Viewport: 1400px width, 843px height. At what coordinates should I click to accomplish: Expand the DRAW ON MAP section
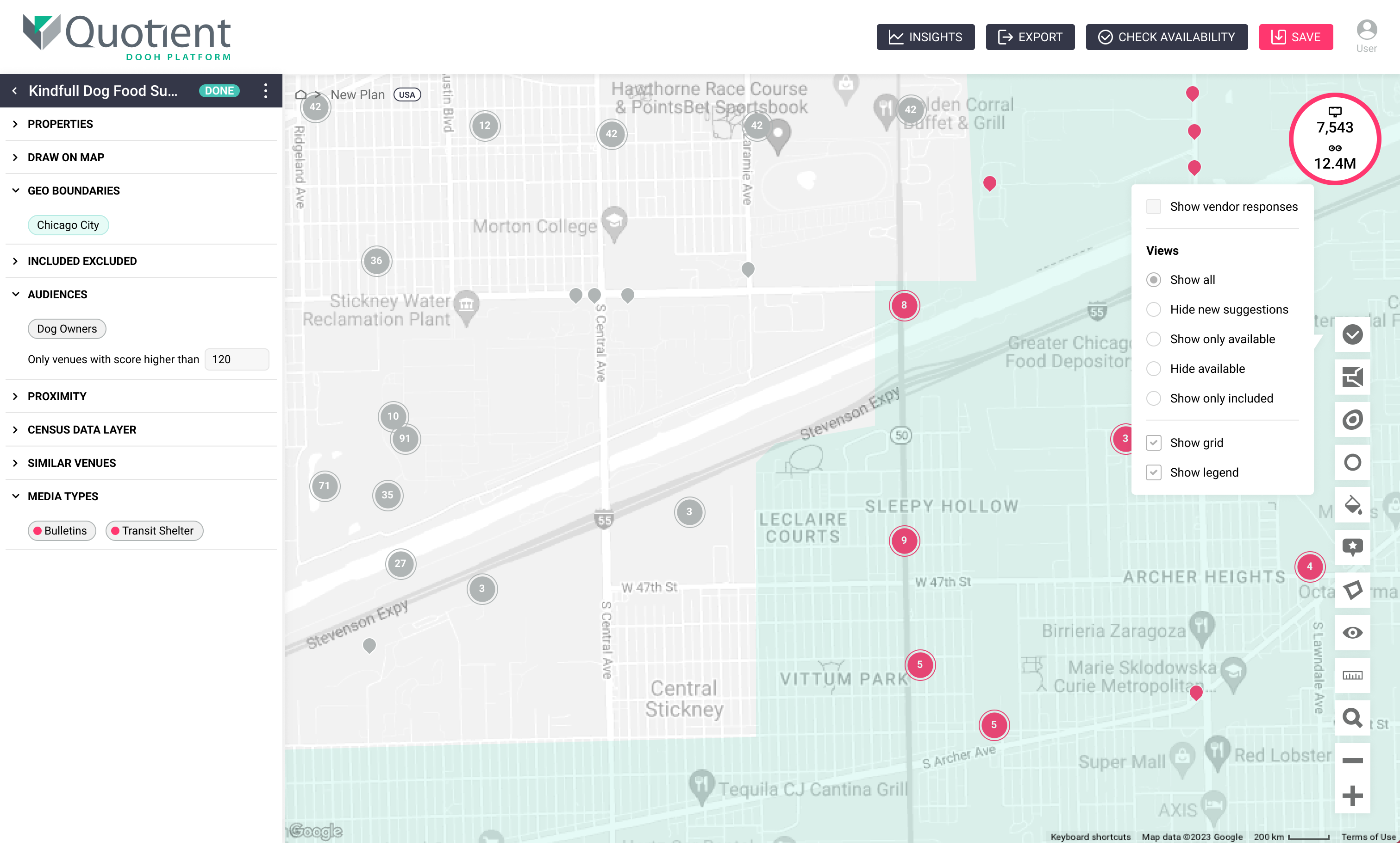click(x=141, y=157)
